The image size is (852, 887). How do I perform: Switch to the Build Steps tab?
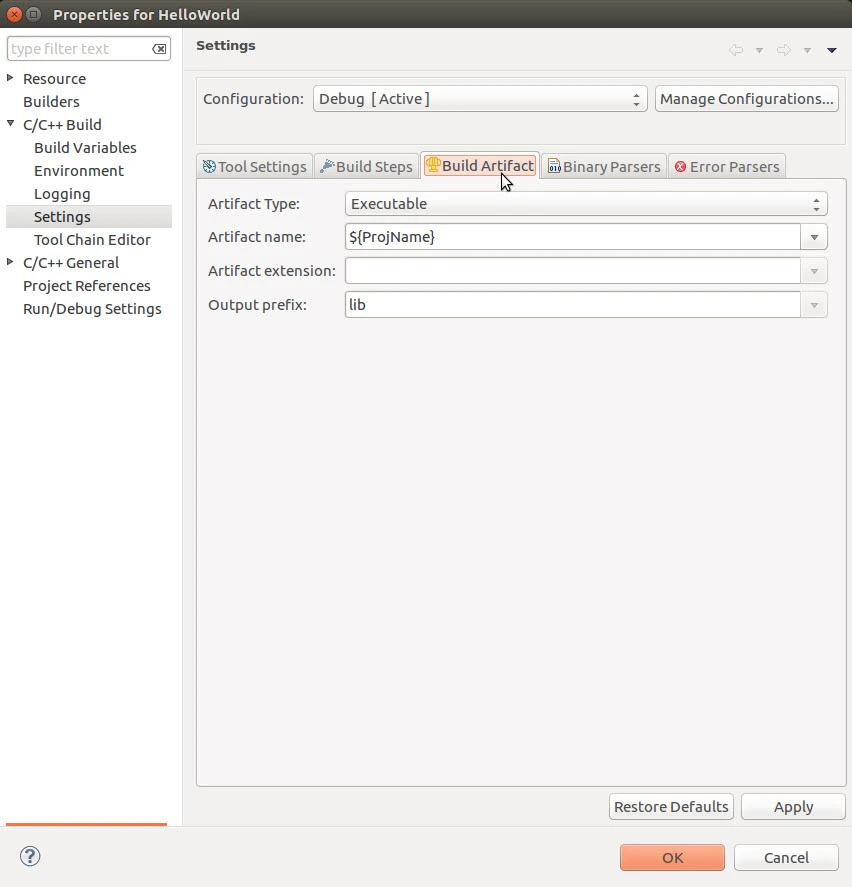(x=366, y=166)
